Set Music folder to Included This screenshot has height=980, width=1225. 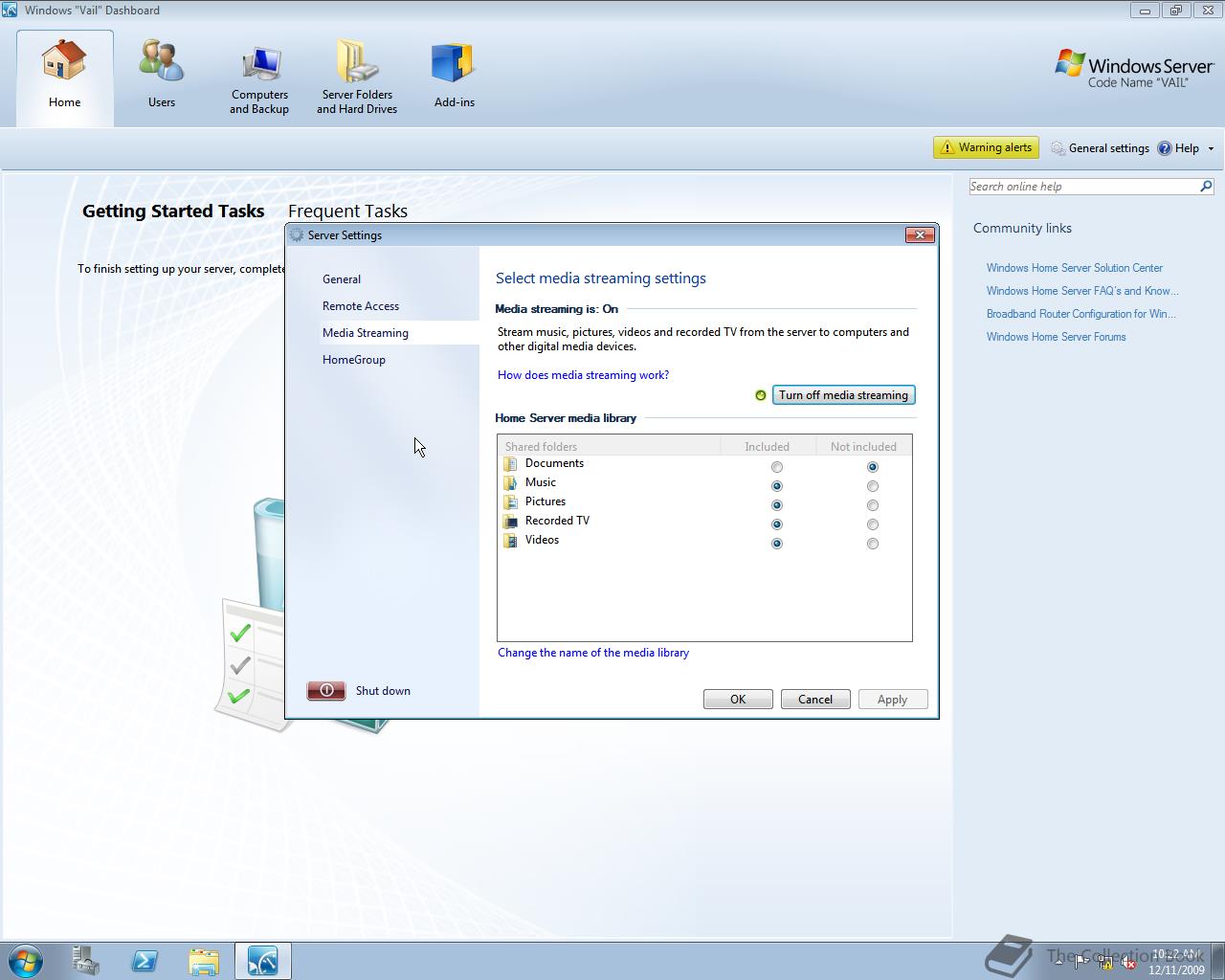[777, 486]
